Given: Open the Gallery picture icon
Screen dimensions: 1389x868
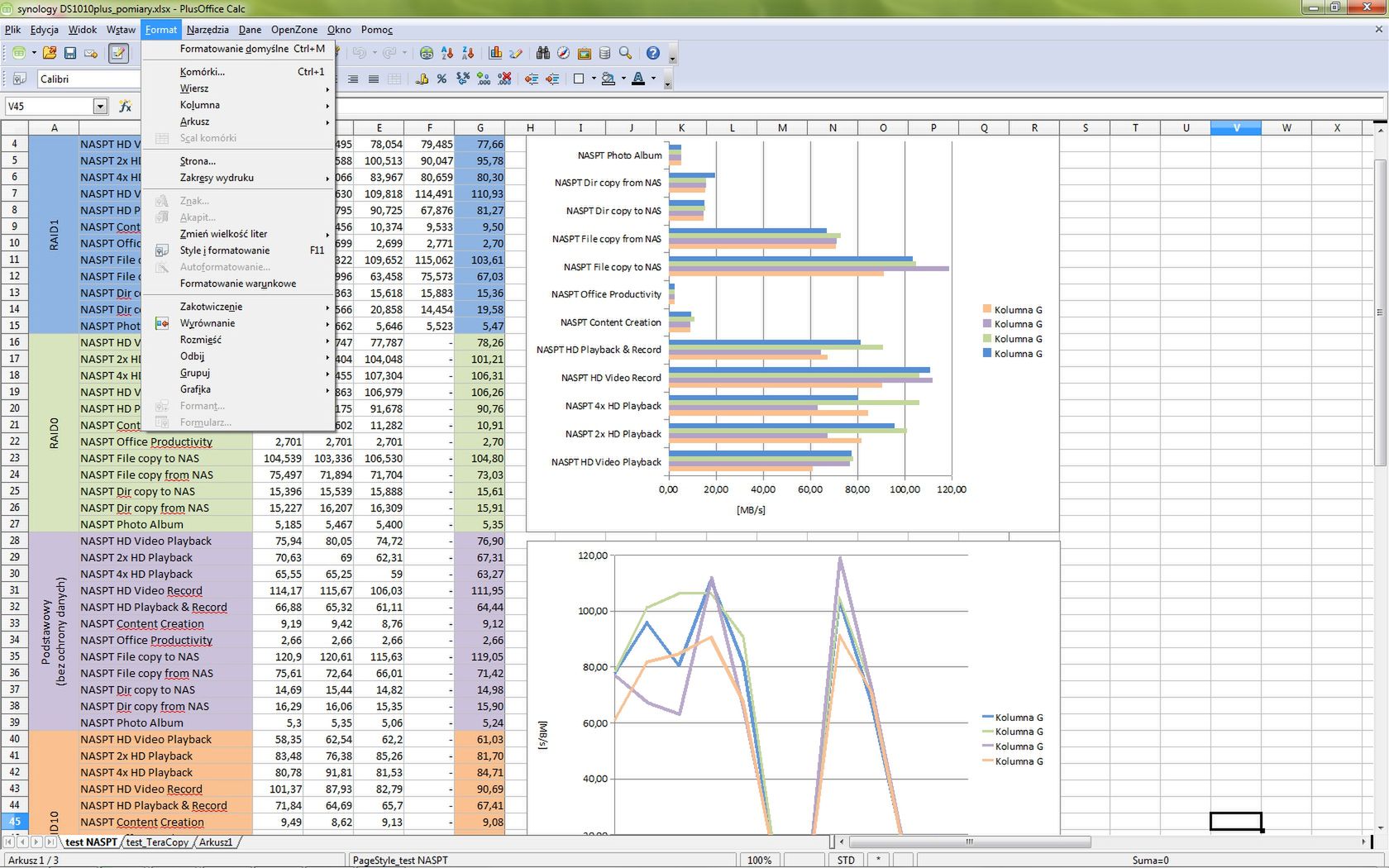Looking at the screenshot, I should tap(585, 53).
